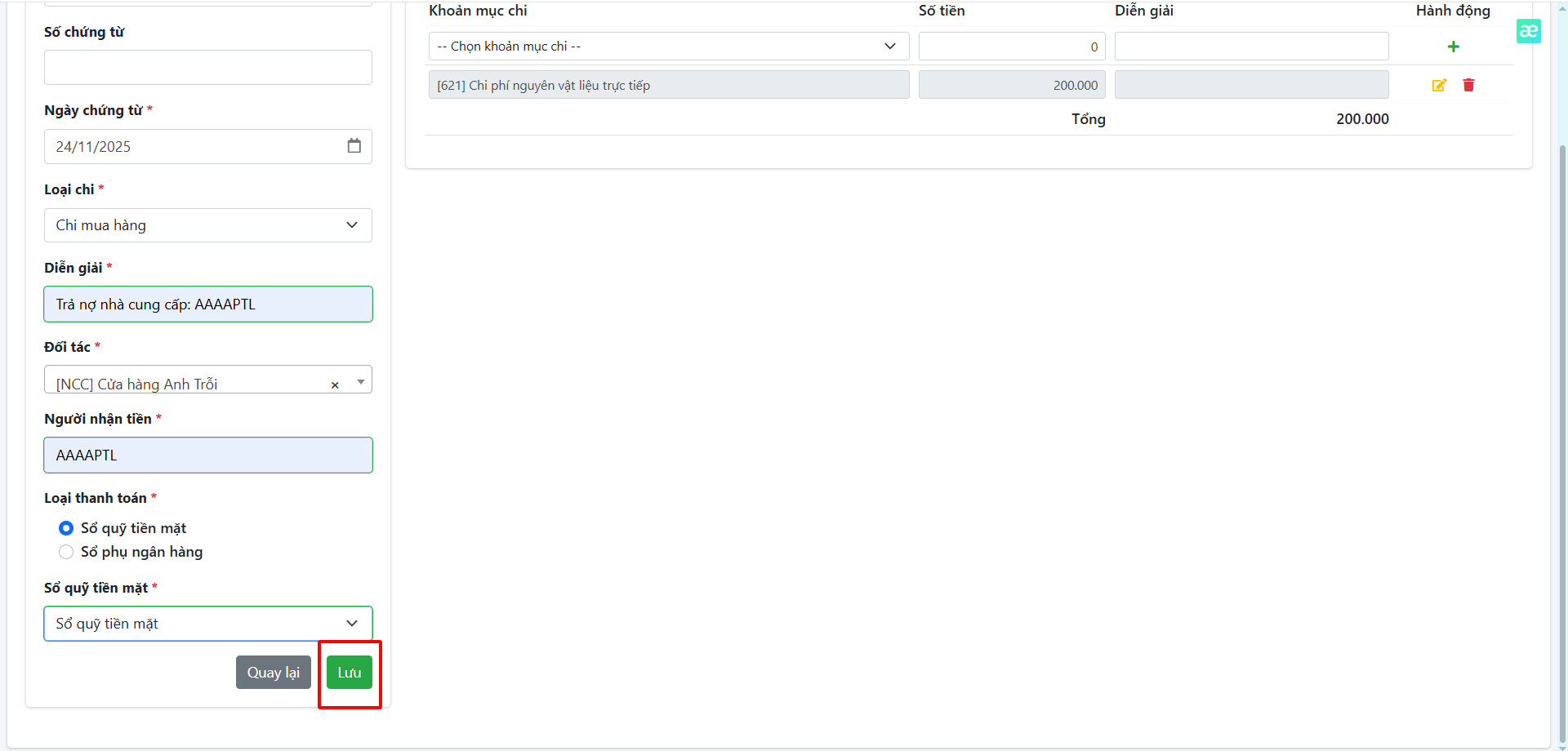Clear the Đối tác selection with x icon
The image size is (1568, 751).
(x=335, y=385)
